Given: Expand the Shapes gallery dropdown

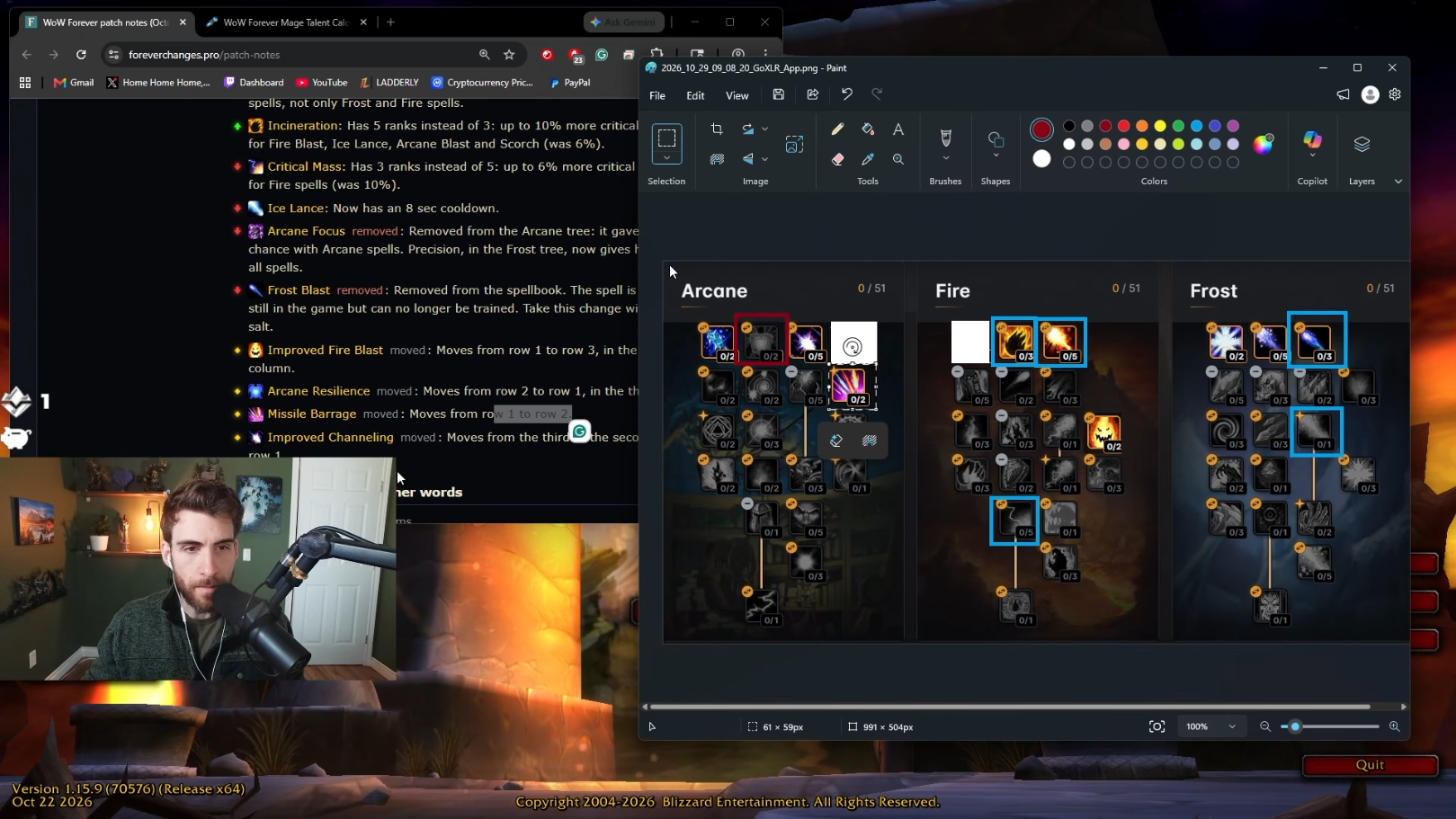Looking at the screenshot, I should point(995,156).
